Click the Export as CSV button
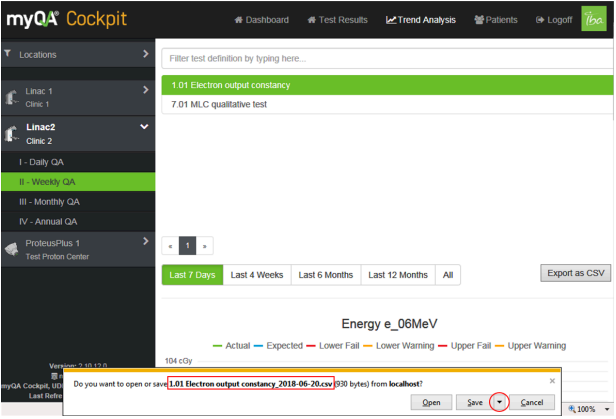The image size is (616, 419). pos(574,272)
